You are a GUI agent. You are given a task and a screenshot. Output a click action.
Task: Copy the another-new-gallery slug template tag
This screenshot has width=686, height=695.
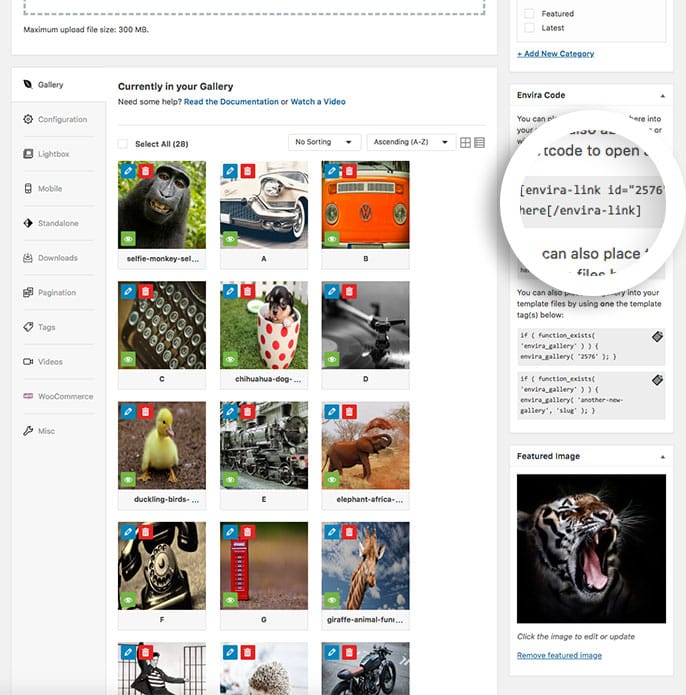pyautogui.click(x=657, y=380)
